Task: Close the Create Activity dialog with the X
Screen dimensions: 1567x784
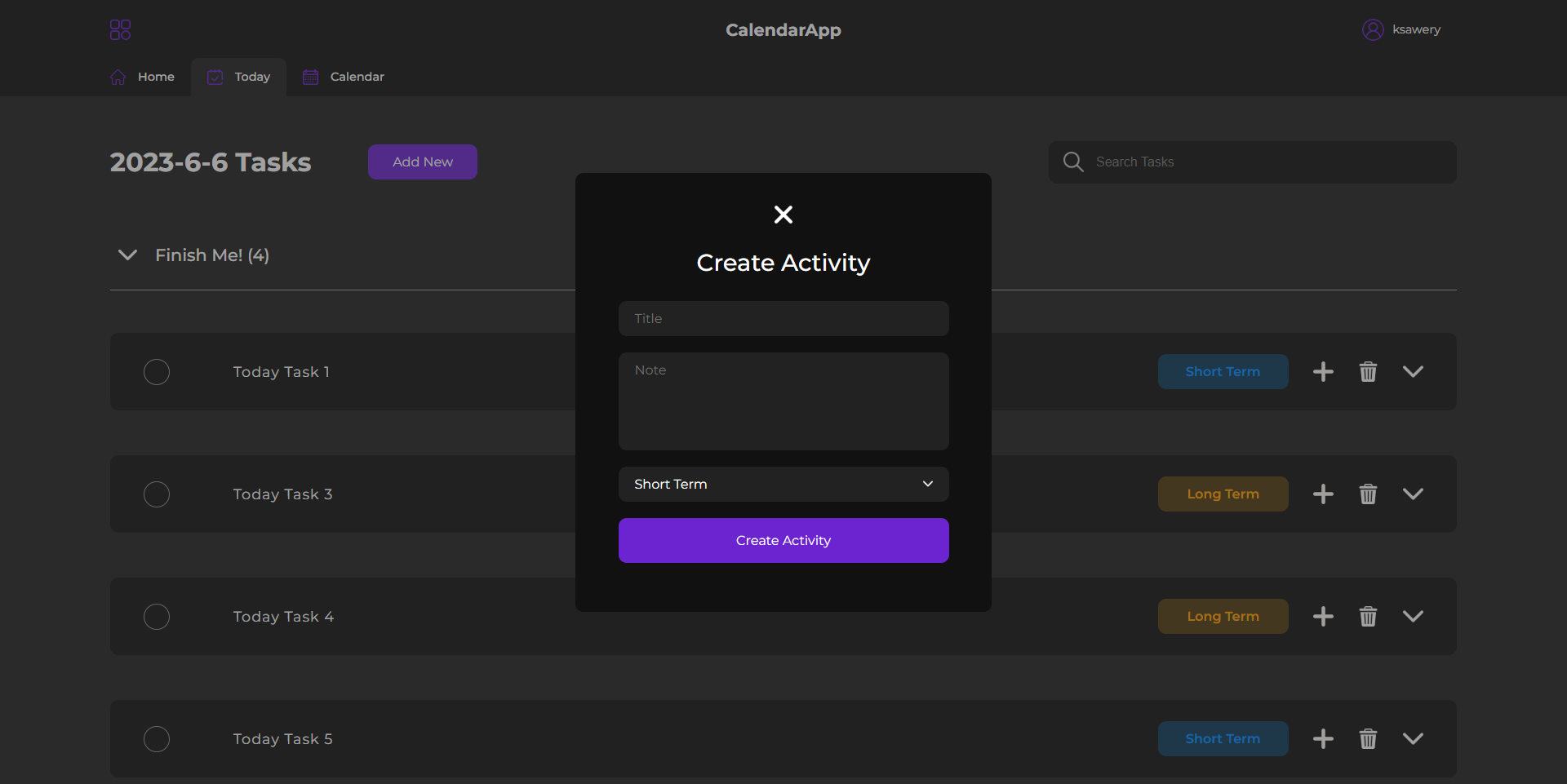Action: coord(783,215)
